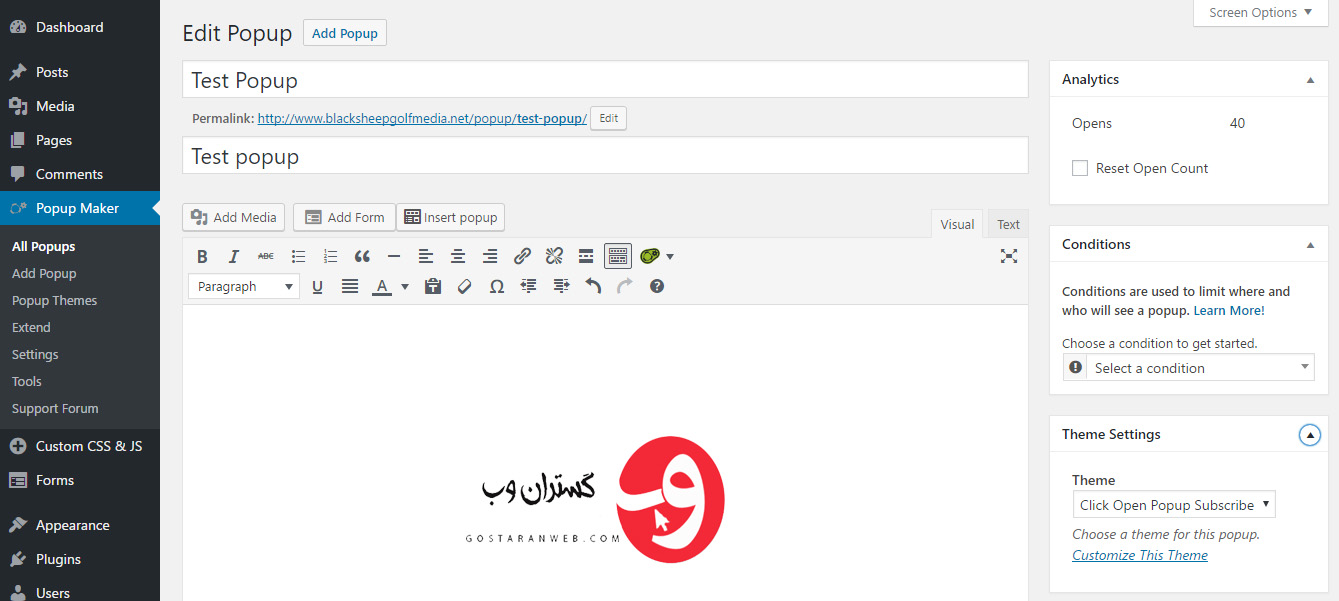Screen dimensions: 1339x601
Task: Click the Insert popup button
Action: pyautogui.click(x=450, y=217)
